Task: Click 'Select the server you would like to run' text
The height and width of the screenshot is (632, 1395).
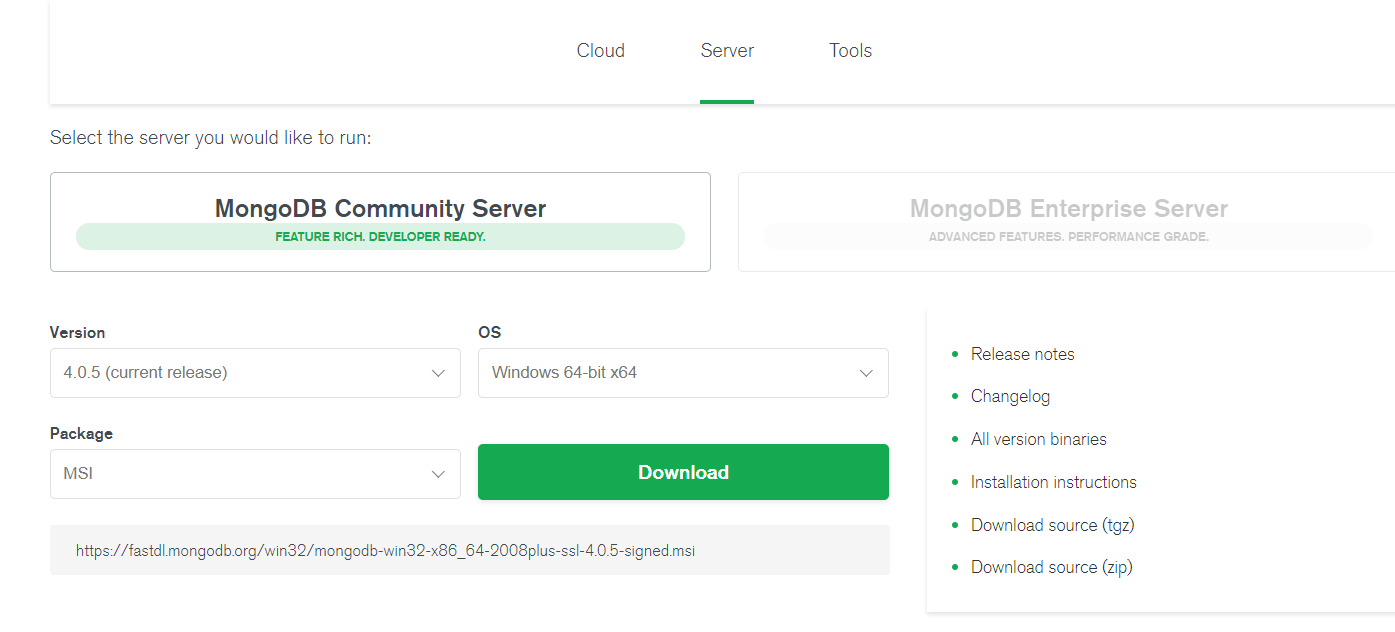Action: coord(210,137)
